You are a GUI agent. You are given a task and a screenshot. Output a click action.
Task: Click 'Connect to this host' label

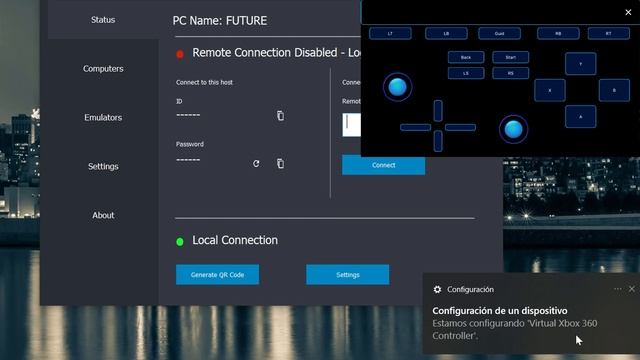204,82
